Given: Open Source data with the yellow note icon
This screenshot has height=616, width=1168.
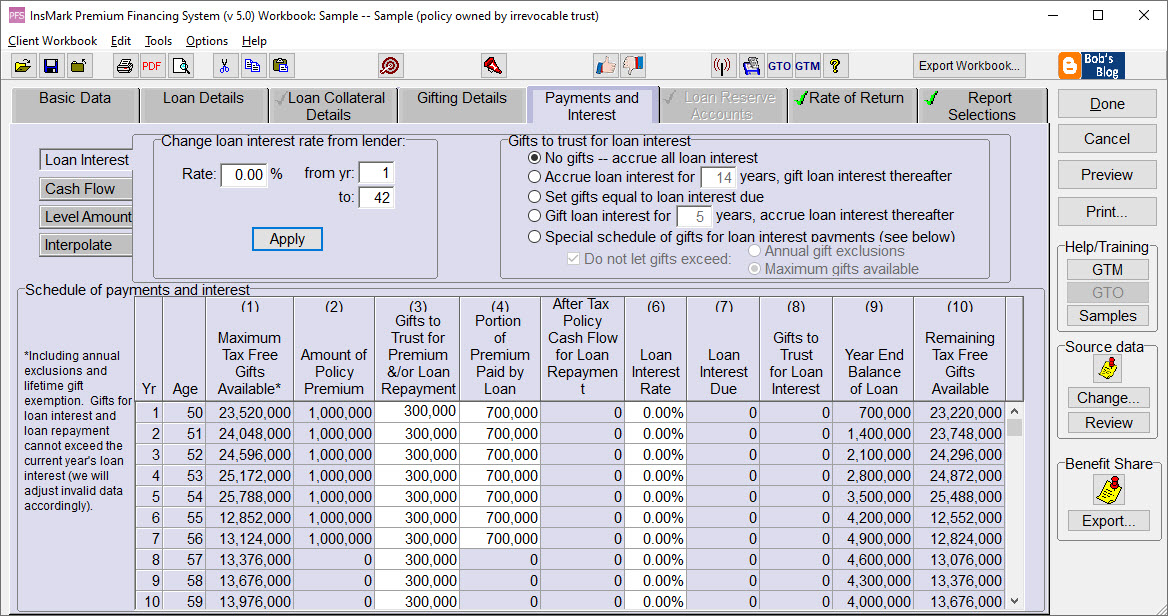Looking at the screenshot, I should point(1107,368).
